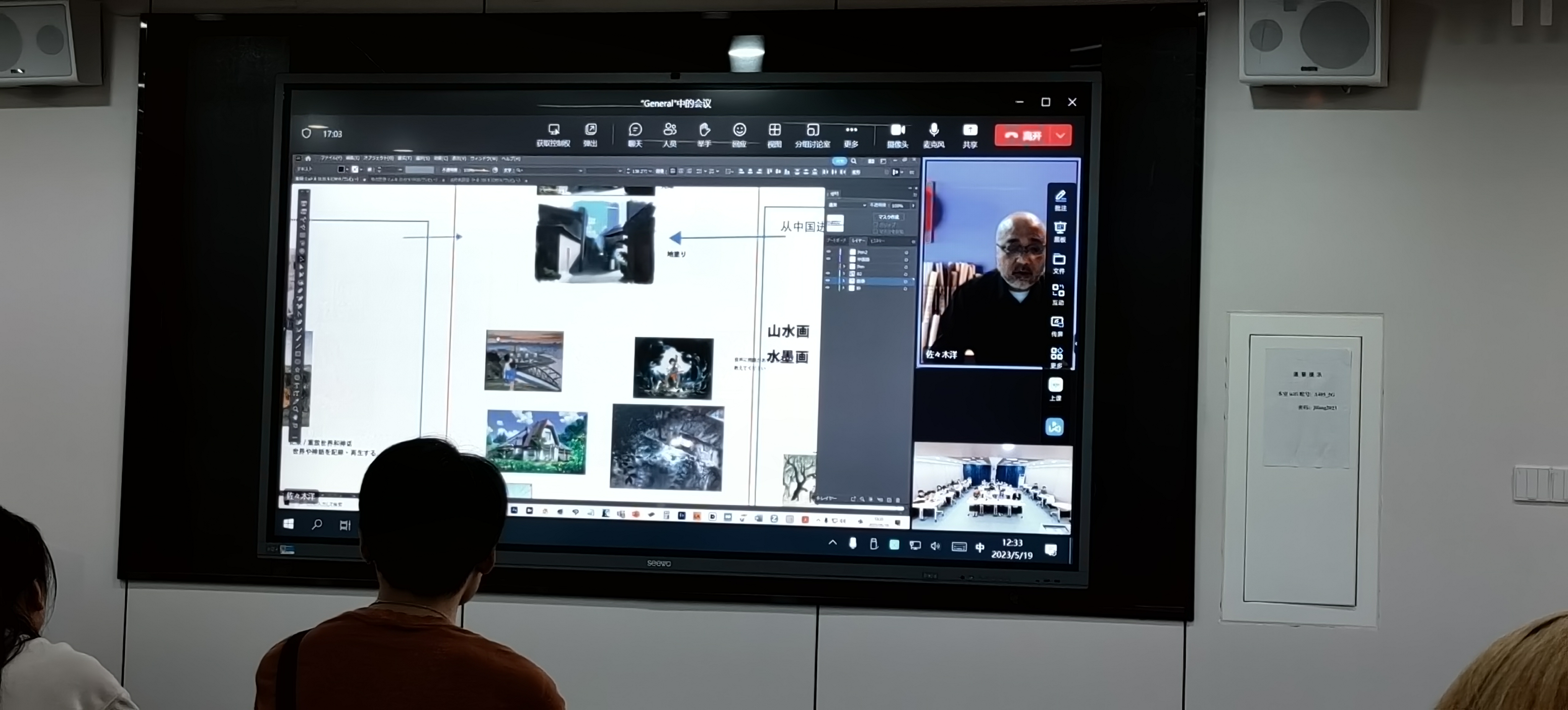Viewport: 1568px width, 710px height.
Task: Open the 更多 more options menu
Action: [851, 130]
